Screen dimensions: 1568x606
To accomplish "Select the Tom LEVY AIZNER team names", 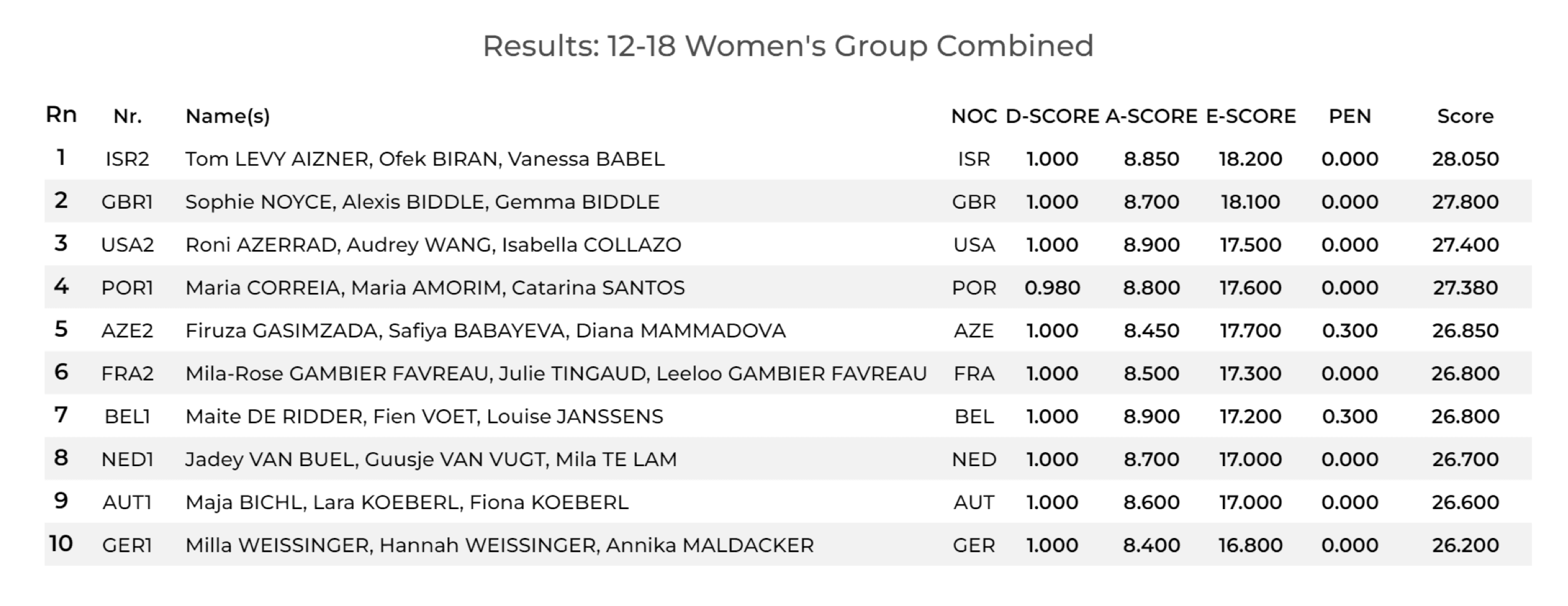I will pyautogui.click(x=425, y=159).
